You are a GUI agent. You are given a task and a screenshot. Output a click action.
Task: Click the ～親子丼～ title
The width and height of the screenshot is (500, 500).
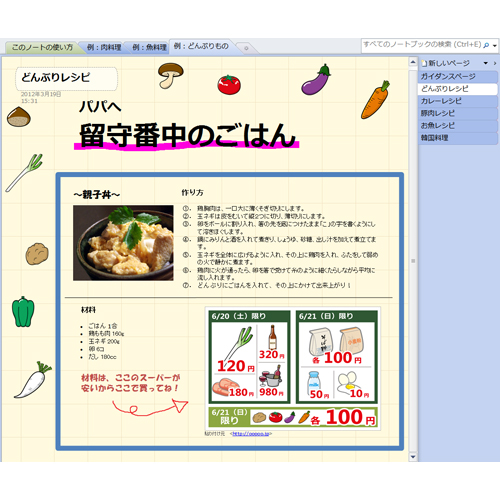coord(97,195)
